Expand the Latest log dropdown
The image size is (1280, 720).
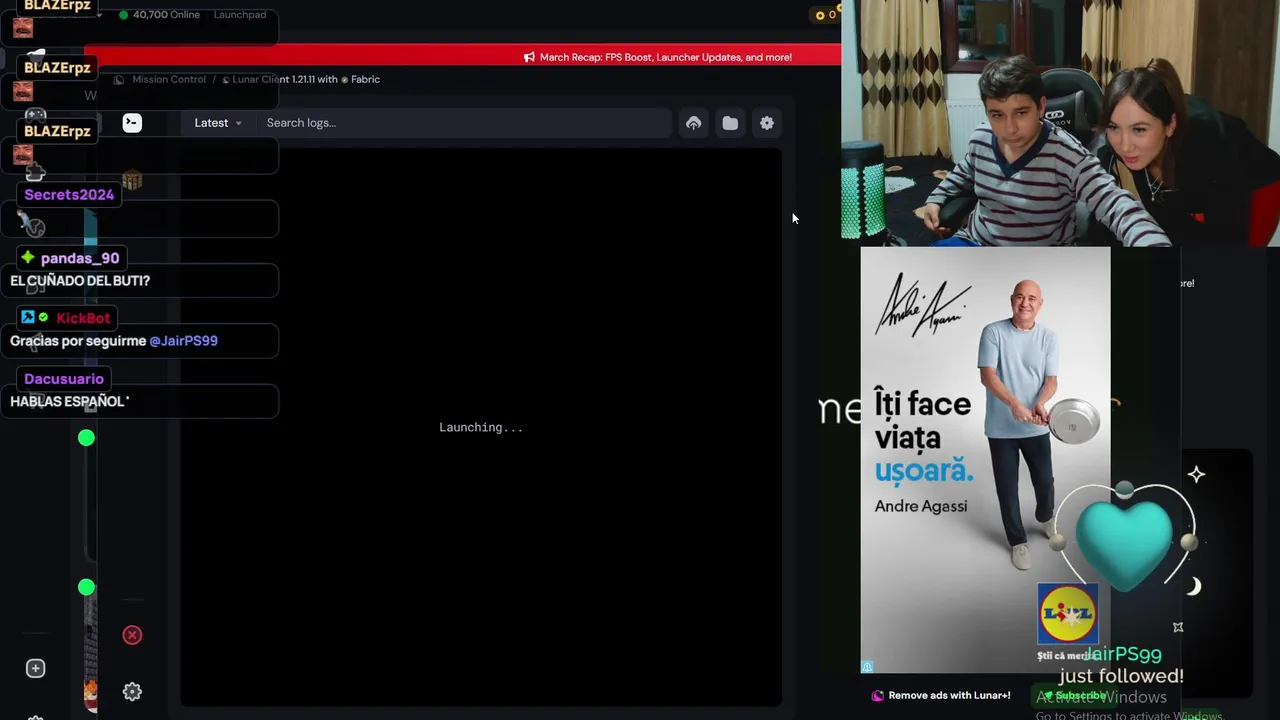pyautogui.click(x=218, y=123)
